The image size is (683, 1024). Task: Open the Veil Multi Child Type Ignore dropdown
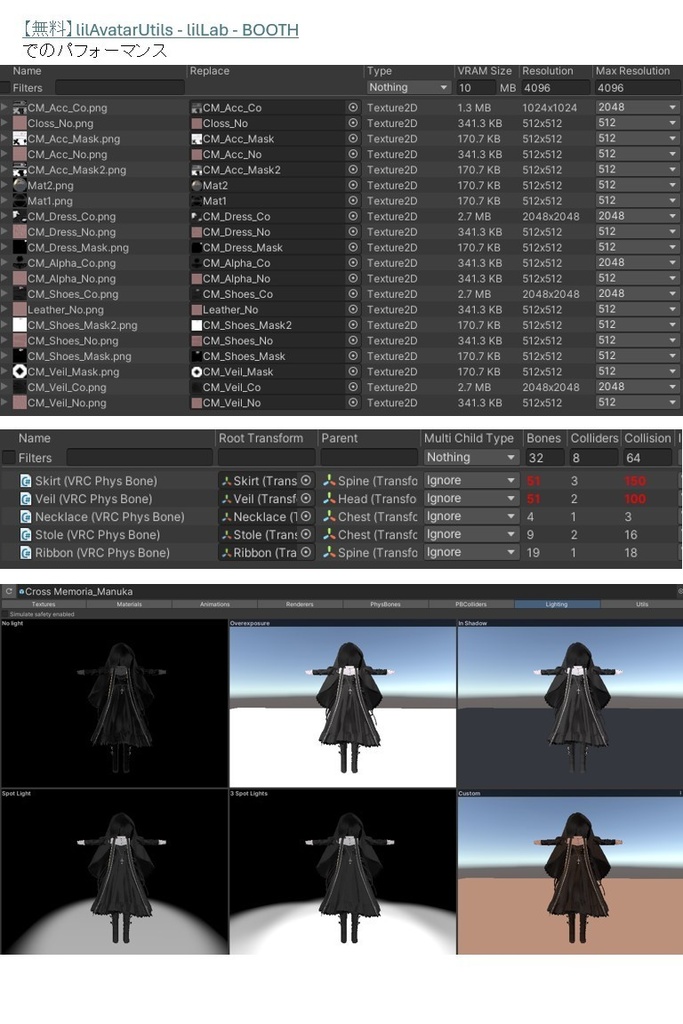click(x=471, y=498)
